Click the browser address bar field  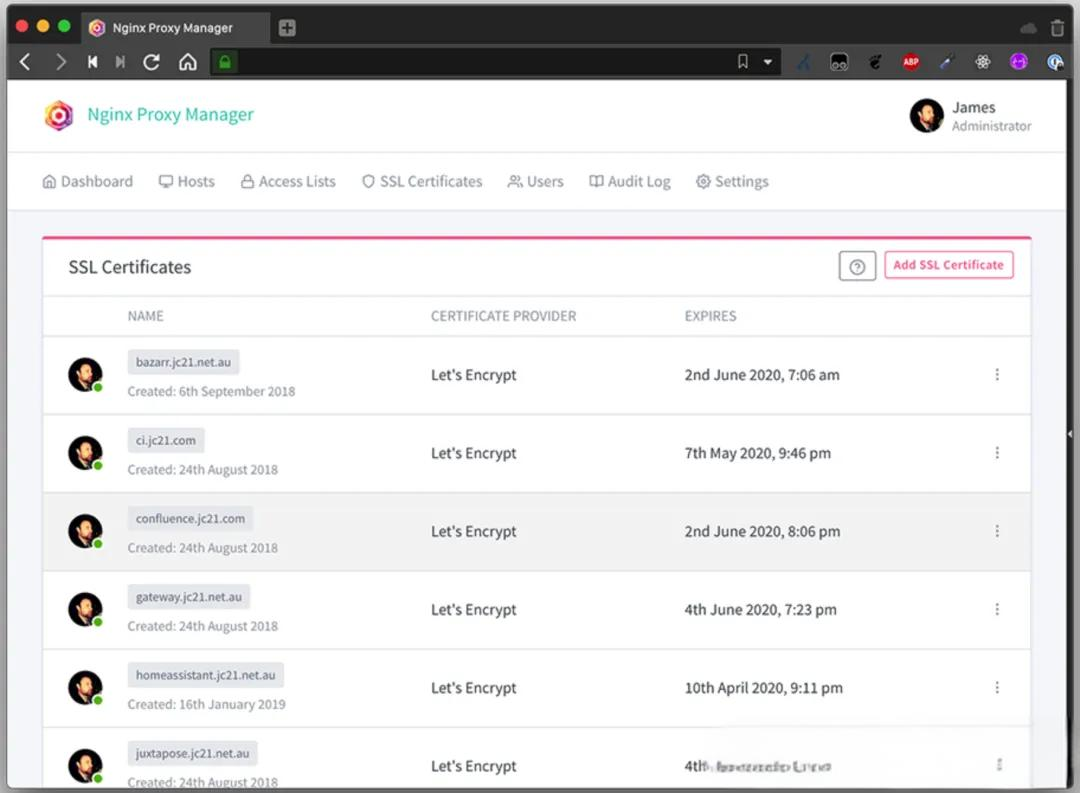[480, 62]
